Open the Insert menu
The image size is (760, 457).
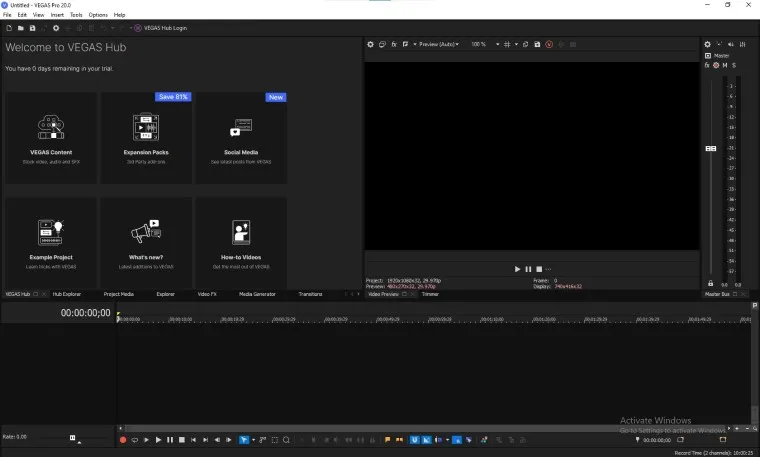point(57,15)
